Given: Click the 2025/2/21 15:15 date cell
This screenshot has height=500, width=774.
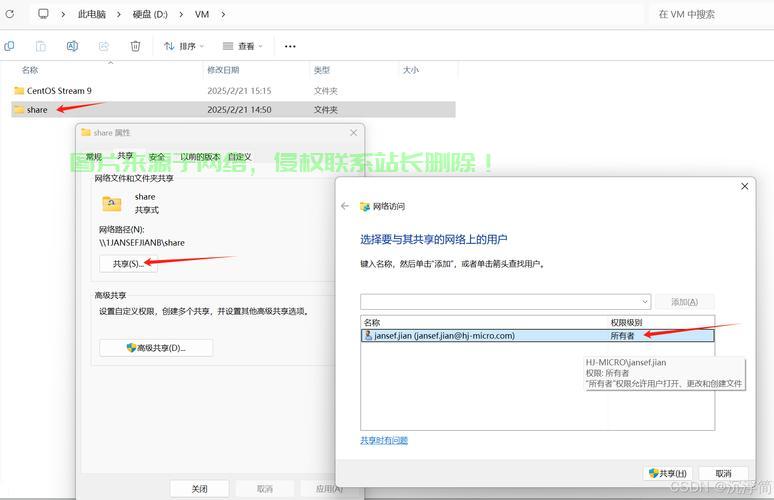Looking at the screenshot, I should click(239, 91).
